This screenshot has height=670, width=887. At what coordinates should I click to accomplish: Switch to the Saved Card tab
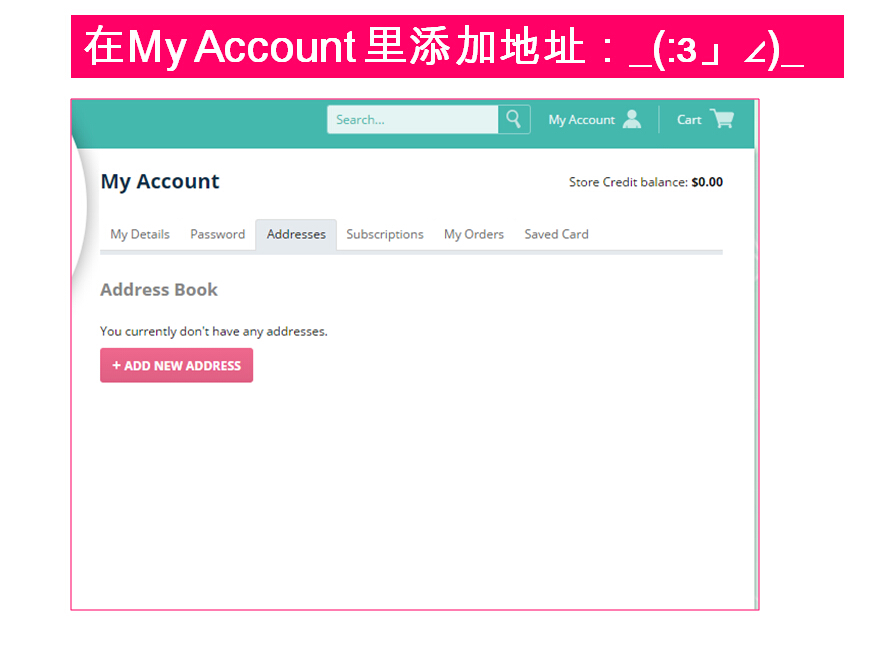tap(556, 234)
